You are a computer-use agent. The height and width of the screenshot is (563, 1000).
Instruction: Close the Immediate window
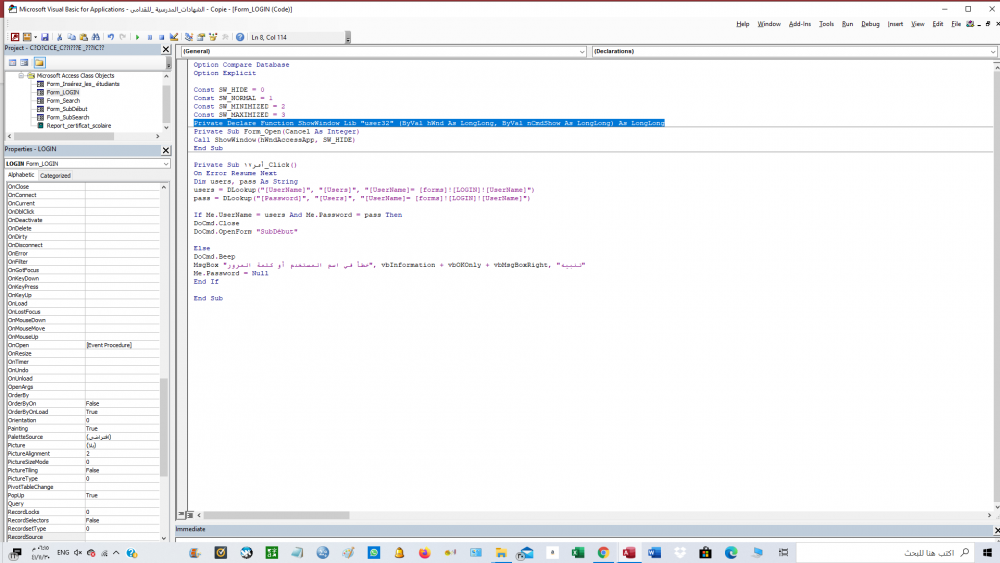(x=996, y=530)
